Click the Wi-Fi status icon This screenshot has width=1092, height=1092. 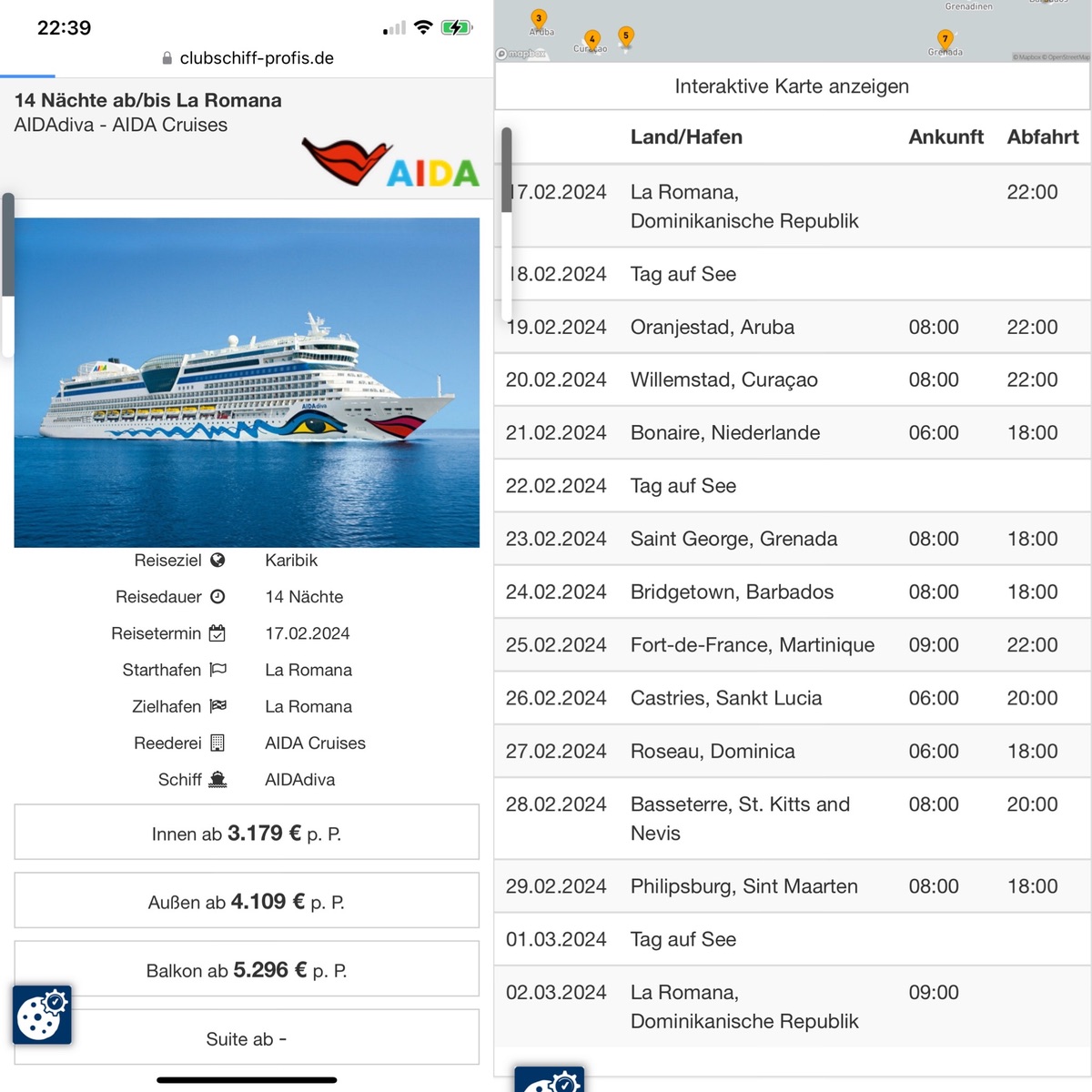tap(422, 27)
